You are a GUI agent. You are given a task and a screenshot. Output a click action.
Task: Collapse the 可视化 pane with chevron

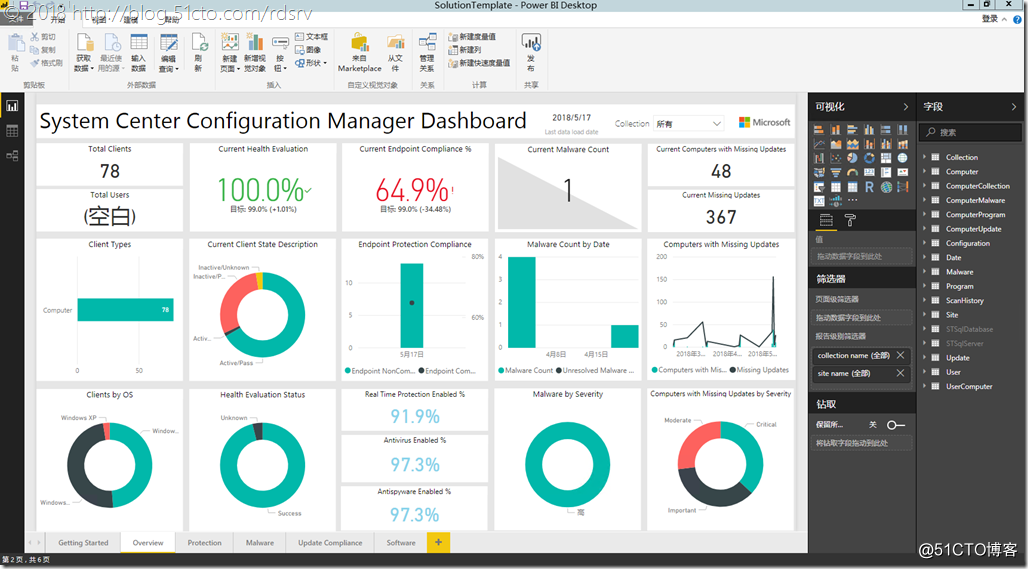[x=905, y=107]
